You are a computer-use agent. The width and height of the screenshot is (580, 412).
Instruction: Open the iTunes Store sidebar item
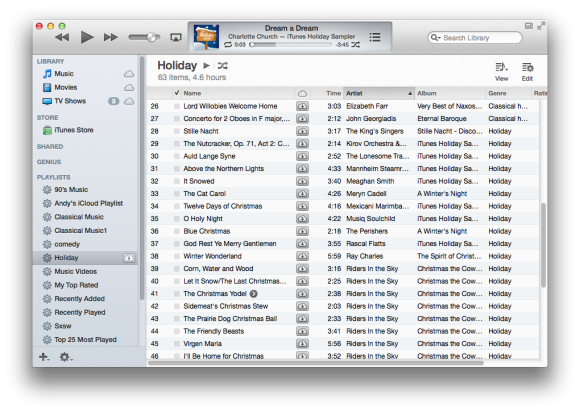pos(74,130)
